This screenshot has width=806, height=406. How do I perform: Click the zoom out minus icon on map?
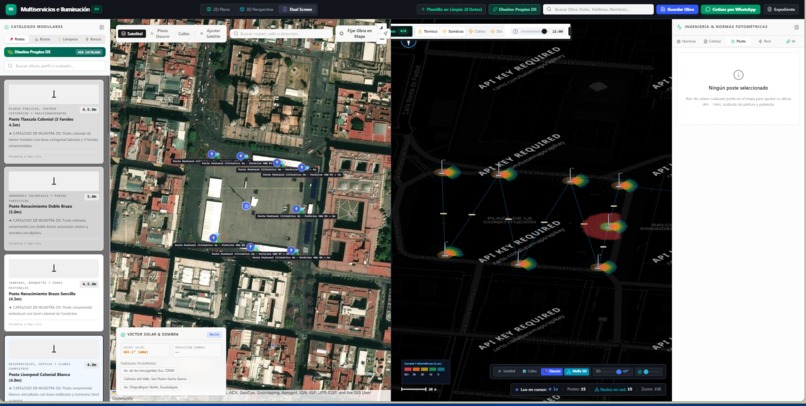pyautogui.click(x=382, y=40)
